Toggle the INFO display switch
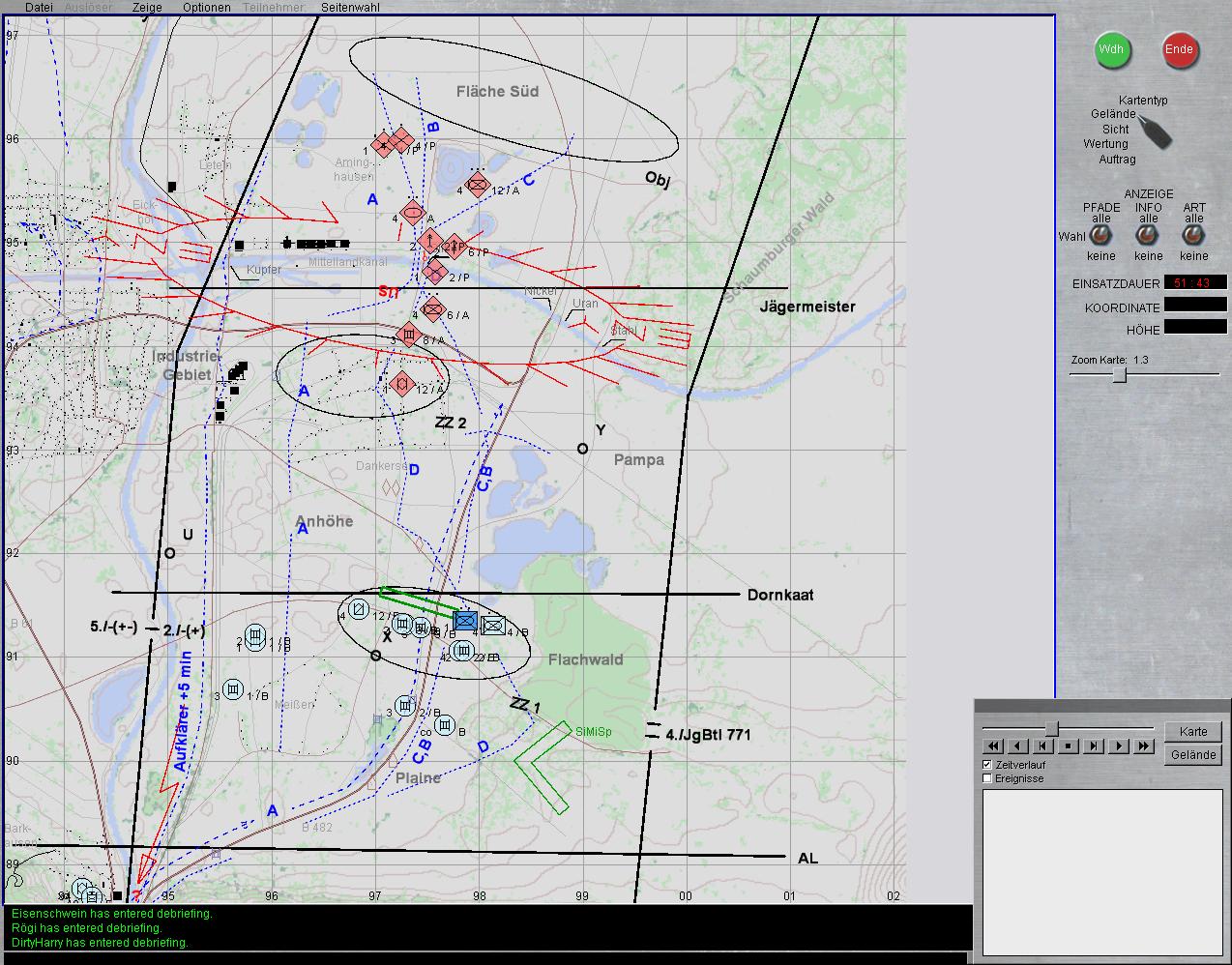The image size is (1232, 965). (x=1148, y=236)
